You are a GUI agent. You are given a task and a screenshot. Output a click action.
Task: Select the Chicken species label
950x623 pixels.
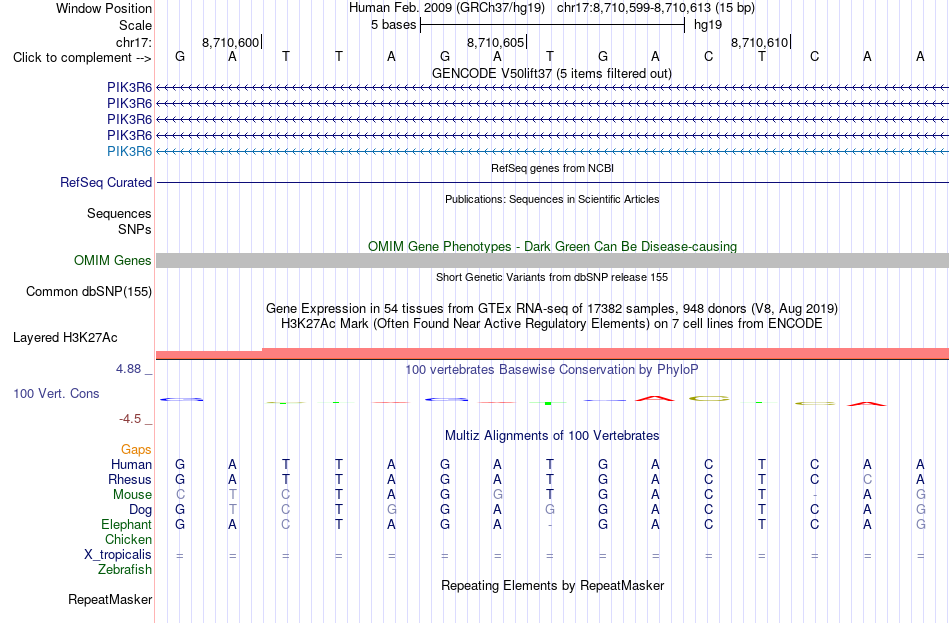click(128, 539)
